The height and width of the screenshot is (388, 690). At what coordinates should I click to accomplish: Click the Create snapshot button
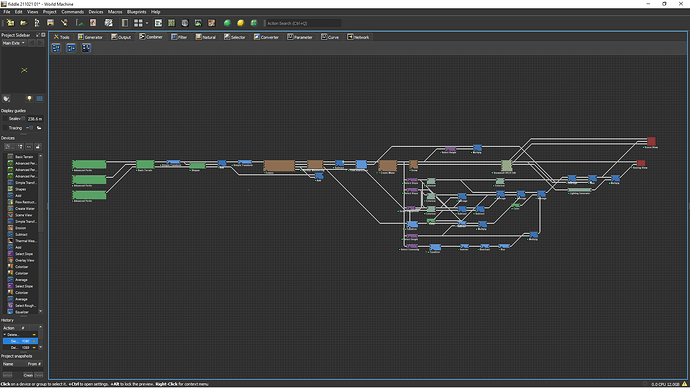(28, 375)
